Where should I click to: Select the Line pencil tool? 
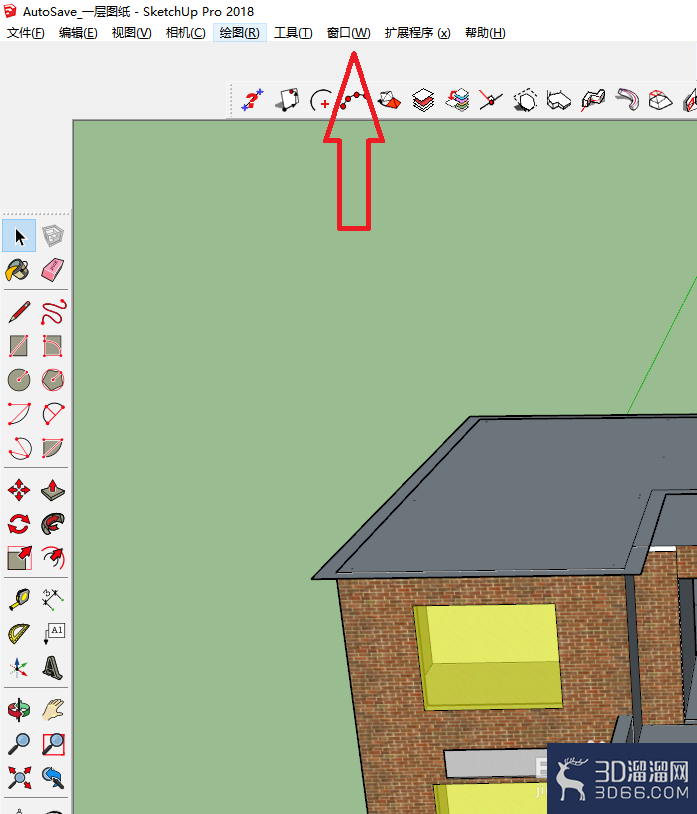pos(19,312)
